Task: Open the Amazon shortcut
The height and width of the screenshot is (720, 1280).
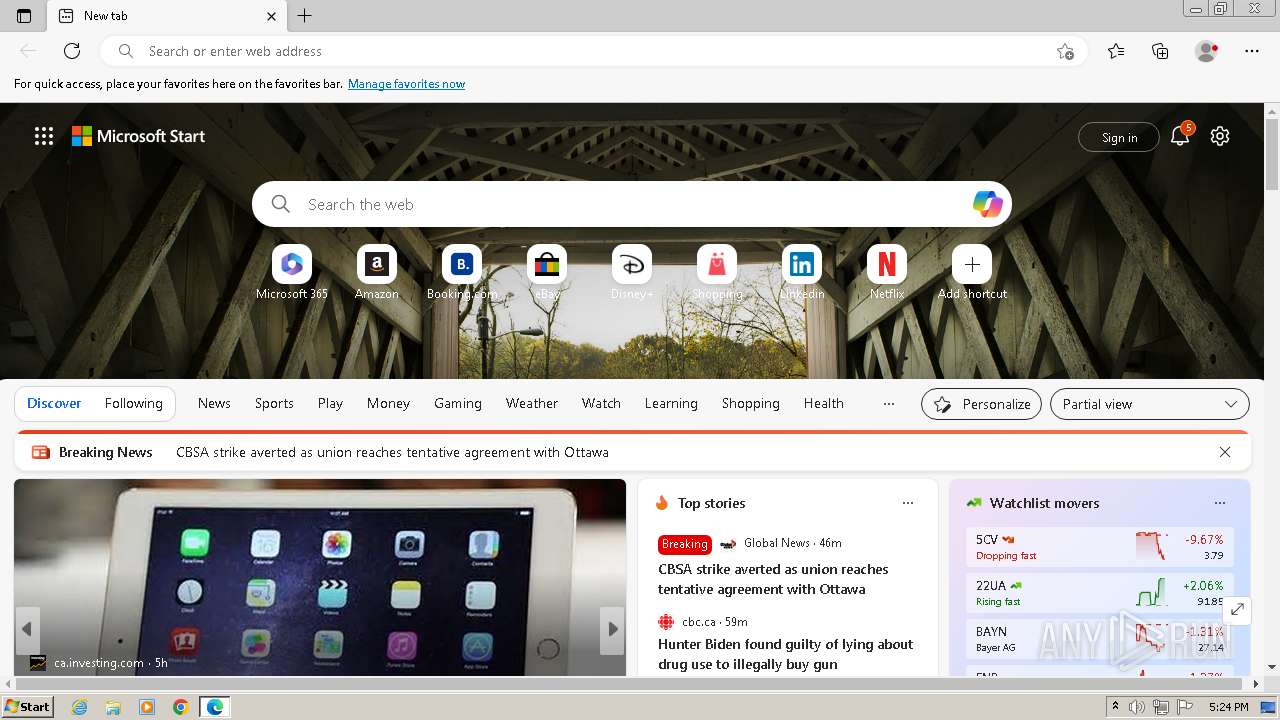Action: [x=377, y=272]
